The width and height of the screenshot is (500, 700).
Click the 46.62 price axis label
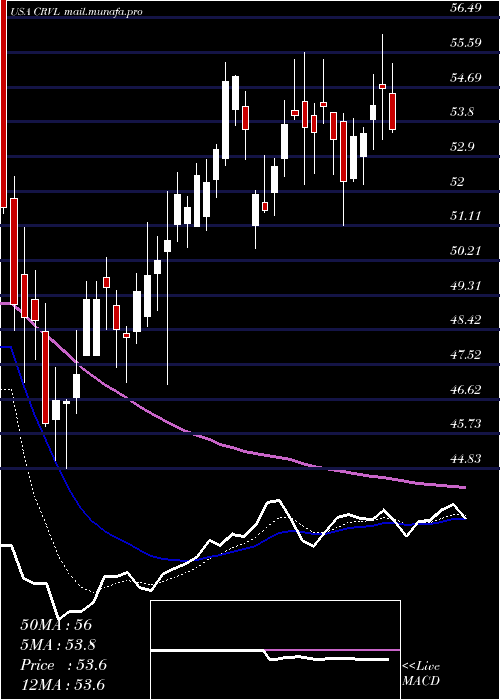pyautogui.click(x=466, y=389)
